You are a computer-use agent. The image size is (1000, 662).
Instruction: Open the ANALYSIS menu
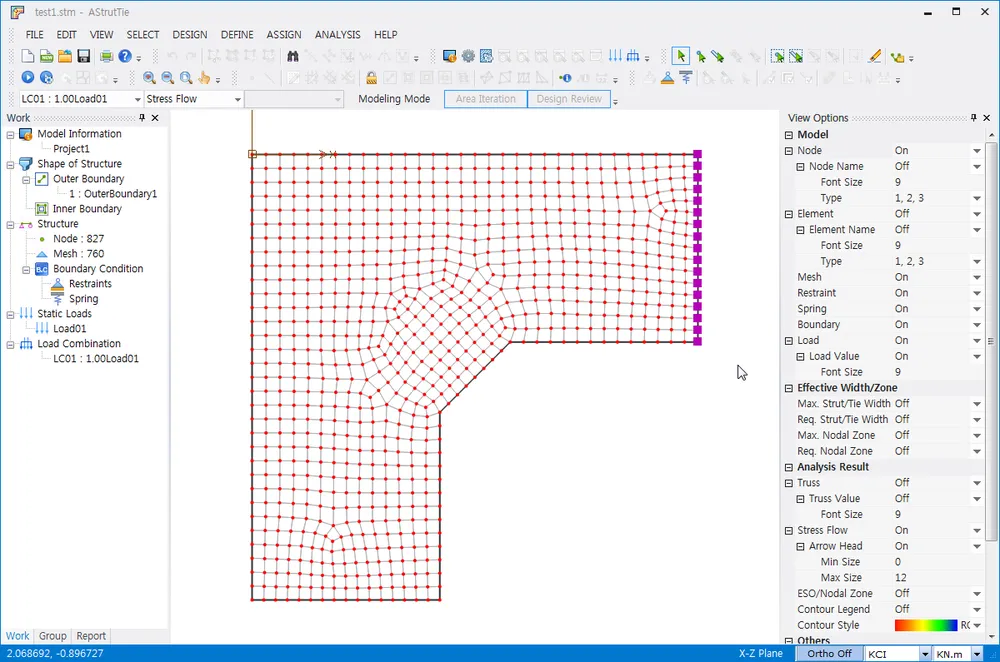click(337, 34)
